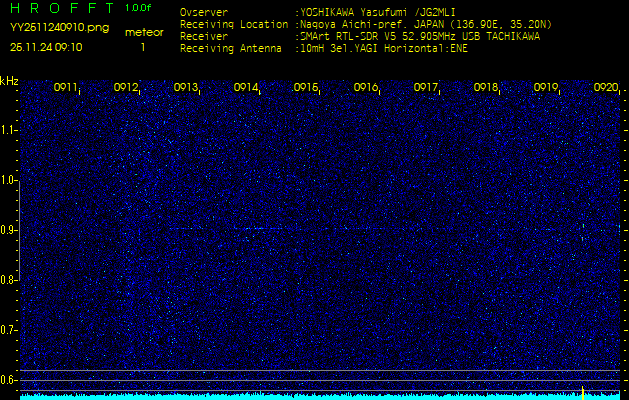The width and height of the screenshot is (629, 400).
Task: Click the kHz axis unit label
Action: tap(9, 81)
